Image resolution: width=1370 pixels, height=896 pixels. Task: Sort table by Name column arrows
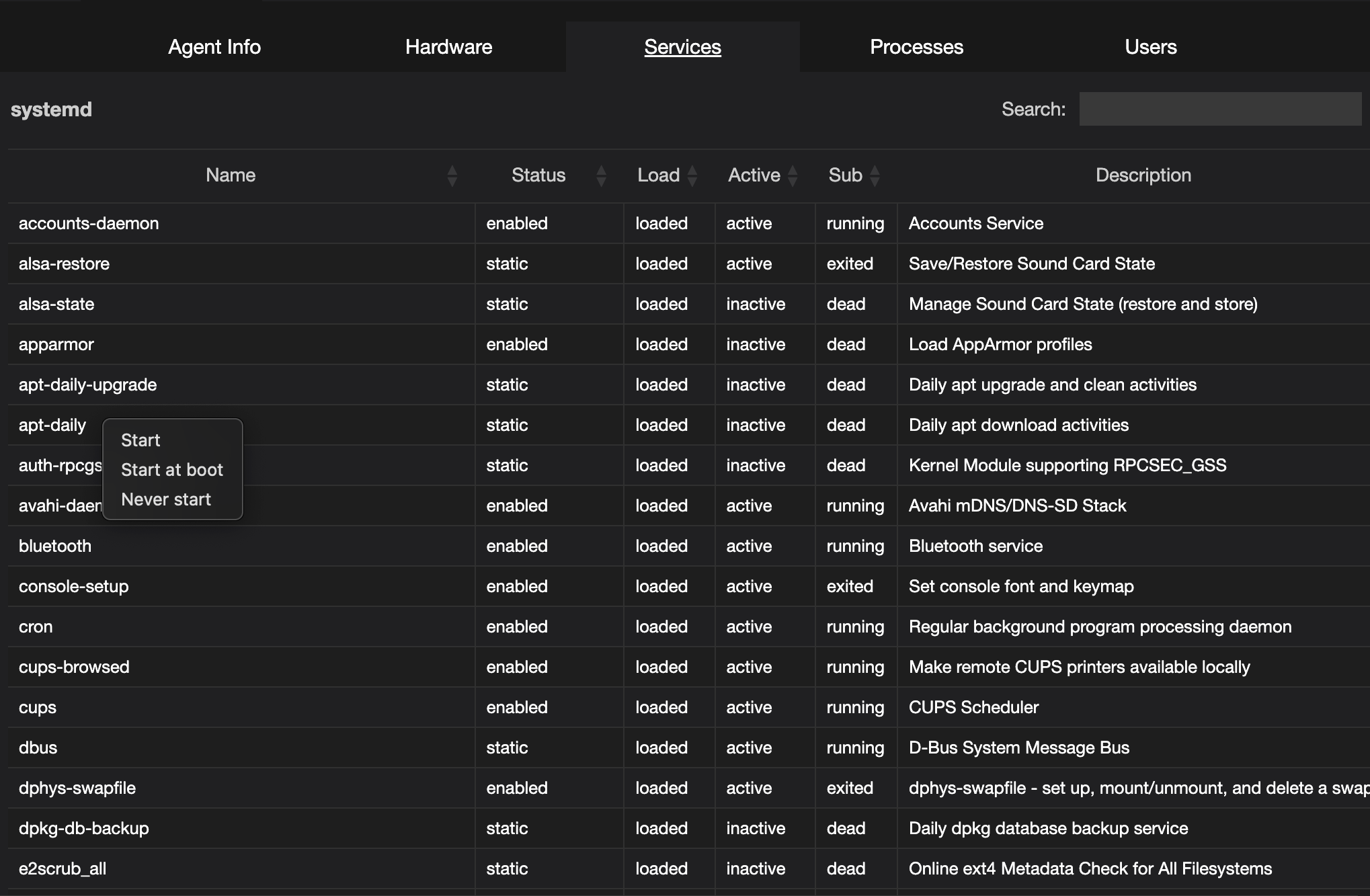[452, 176]
